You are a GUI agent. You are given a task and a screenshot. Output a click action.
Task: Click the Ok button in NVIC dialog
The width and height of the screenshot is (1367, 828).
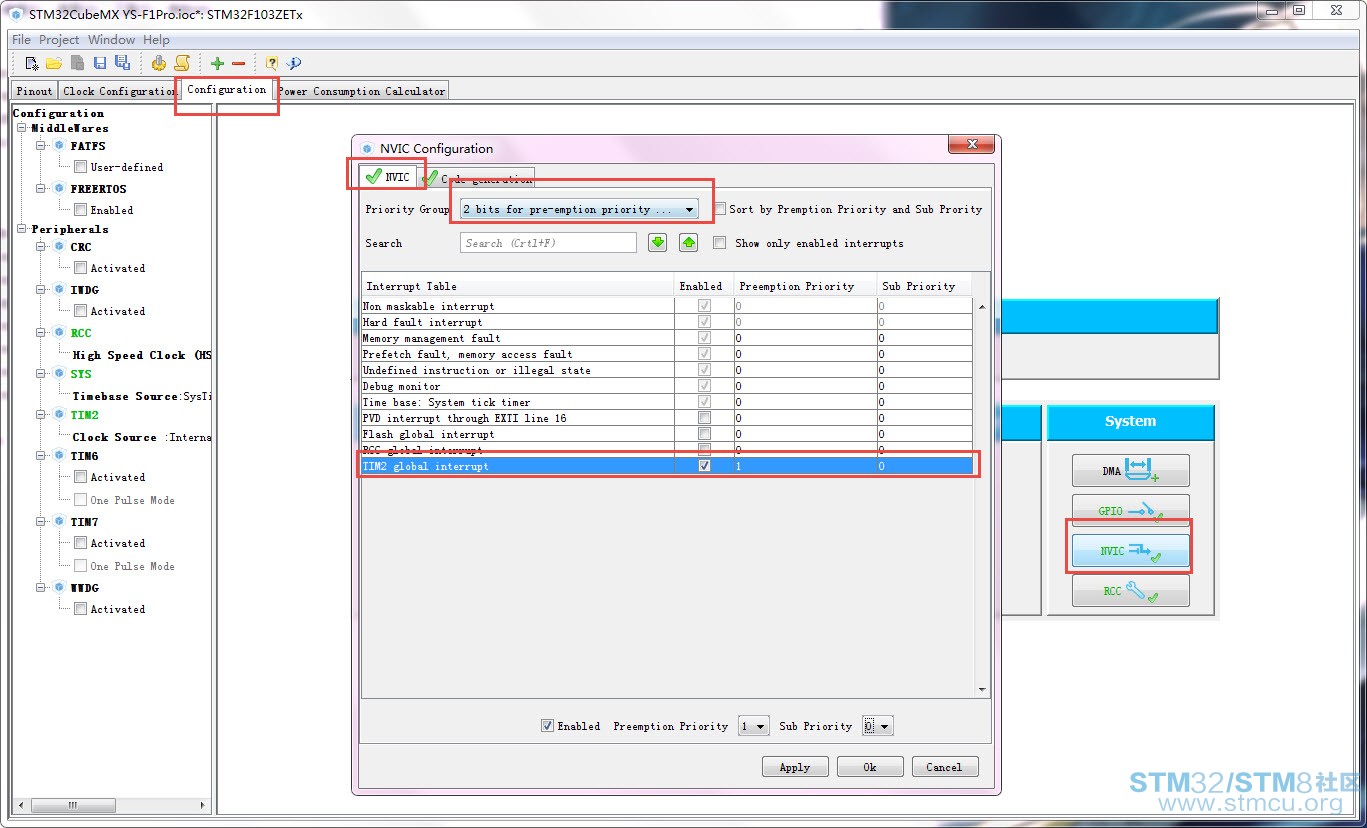[x=870, y=767]
